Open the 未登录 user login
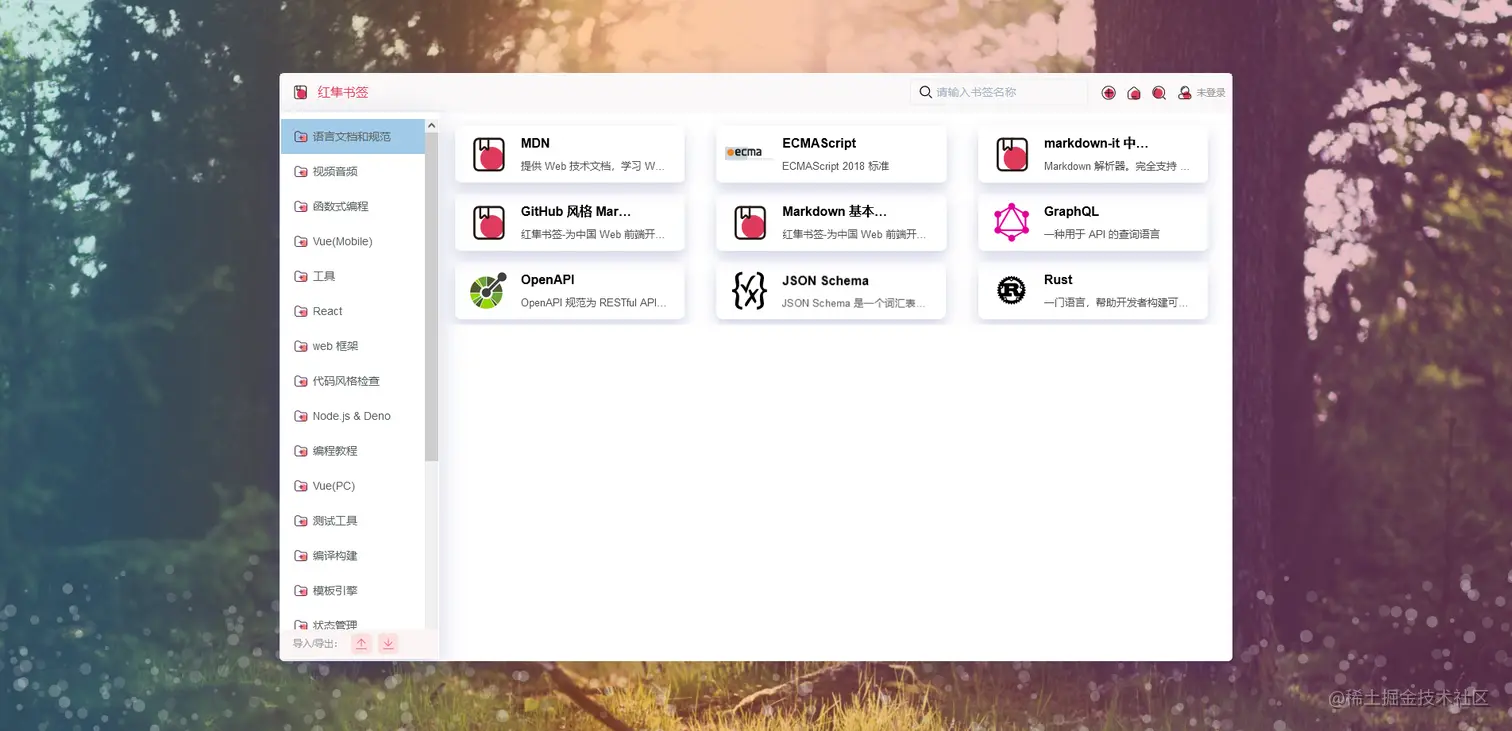This screenshot has height=731, width=1512. [x=1201, y=93]
